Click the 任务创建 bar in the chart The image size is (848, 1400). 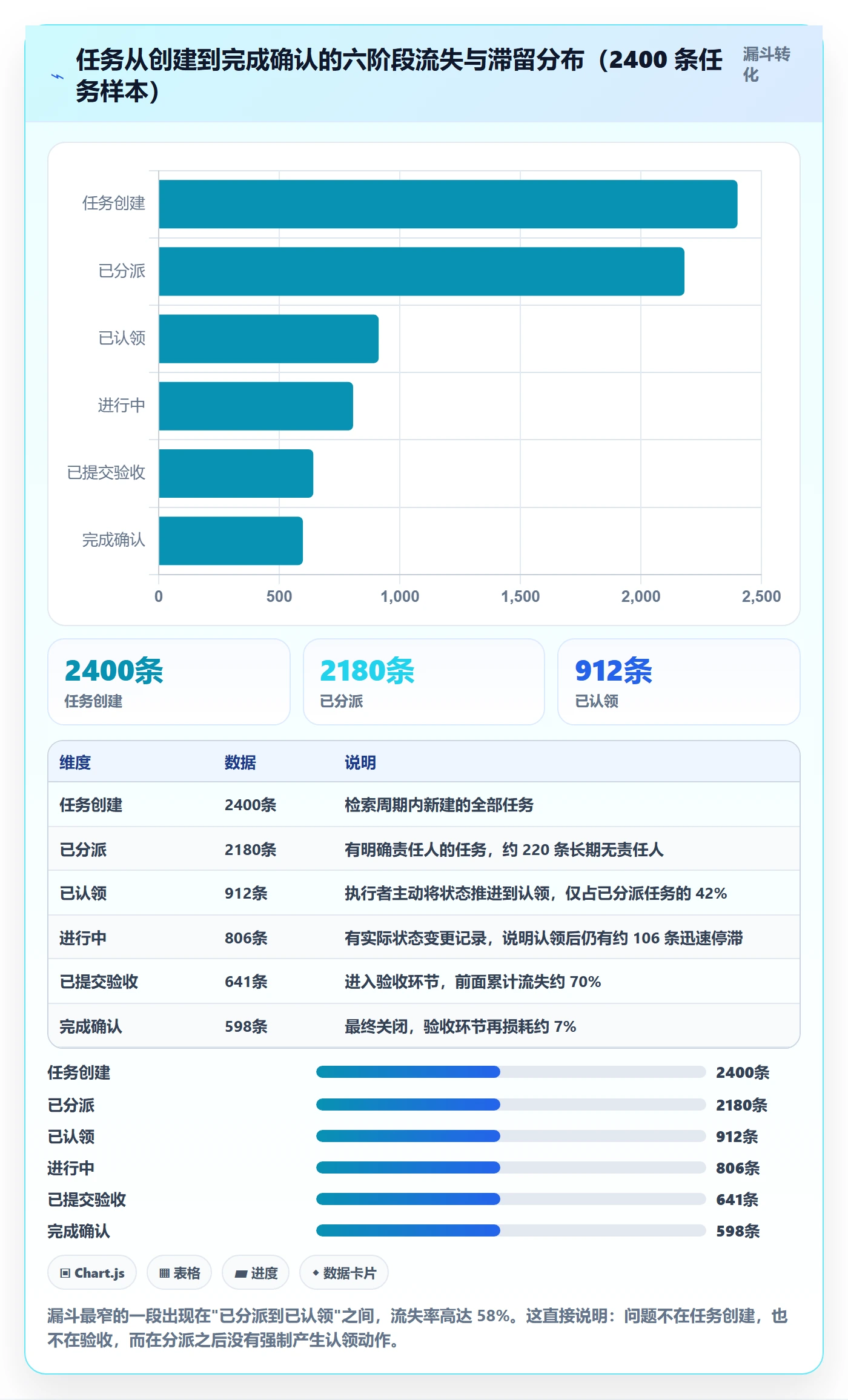[x=448, y=204]
